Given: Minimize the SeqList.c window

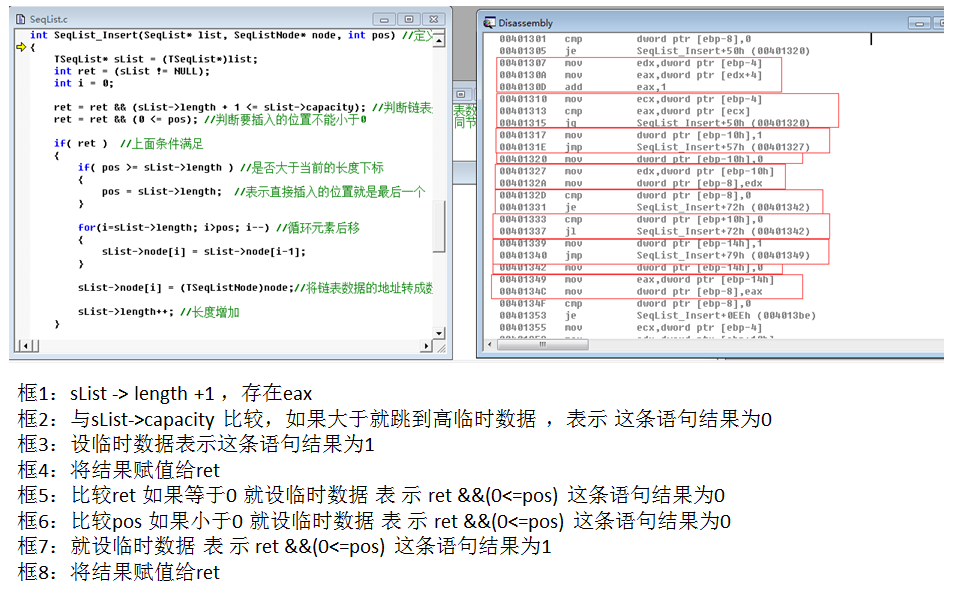Looking at the screenshot, I should click(x=384, y=19).
